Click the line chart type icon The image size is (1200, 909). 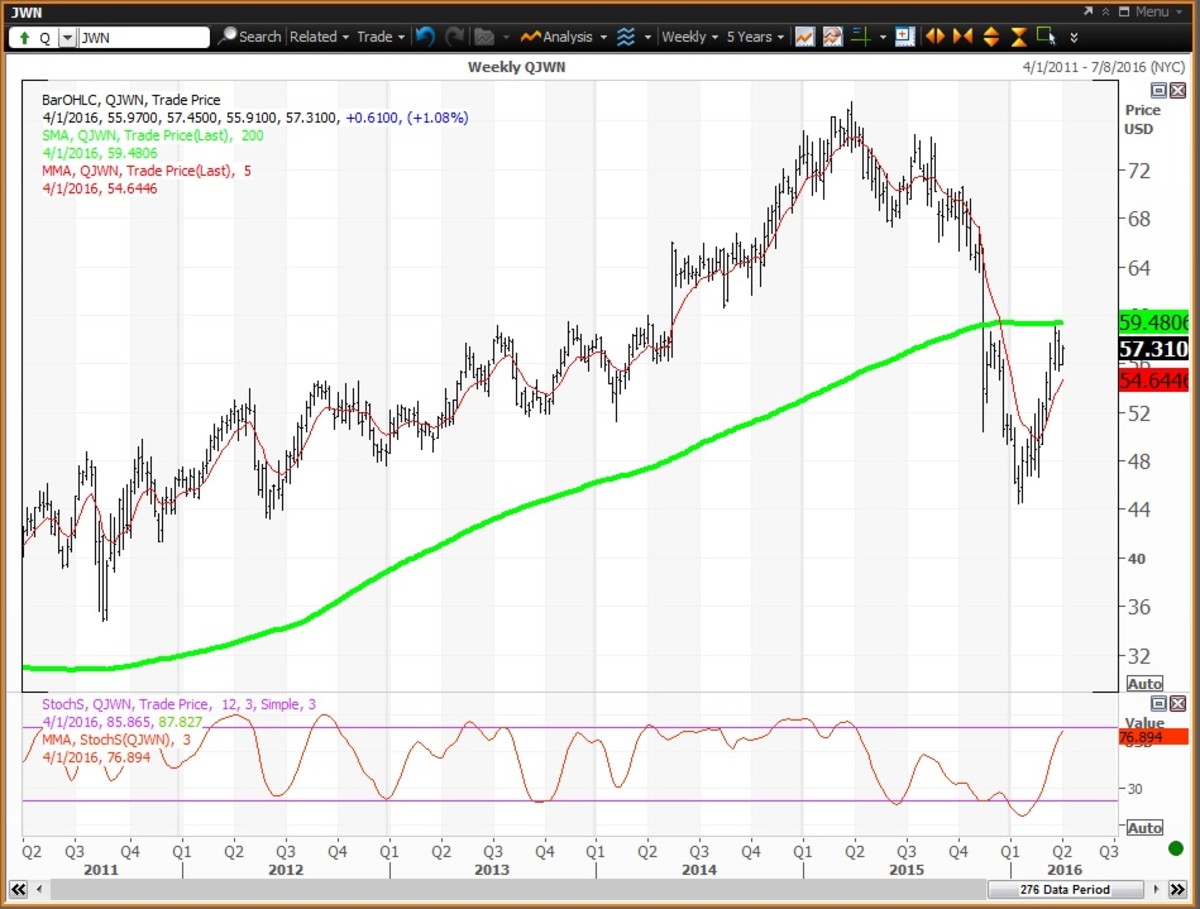804,37
